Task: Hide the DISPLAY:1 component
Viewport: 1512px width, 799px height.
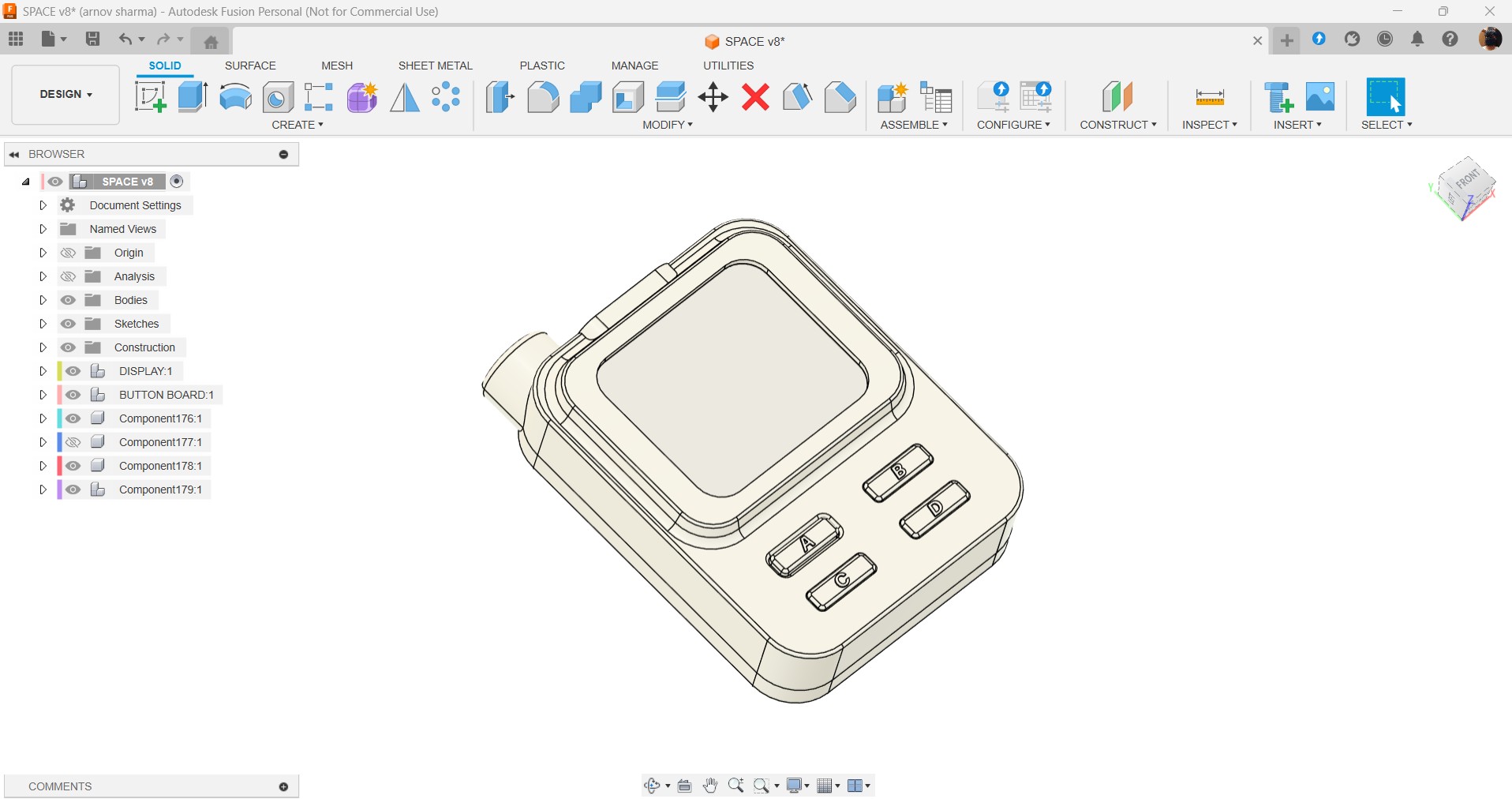Action: [73, 371]
